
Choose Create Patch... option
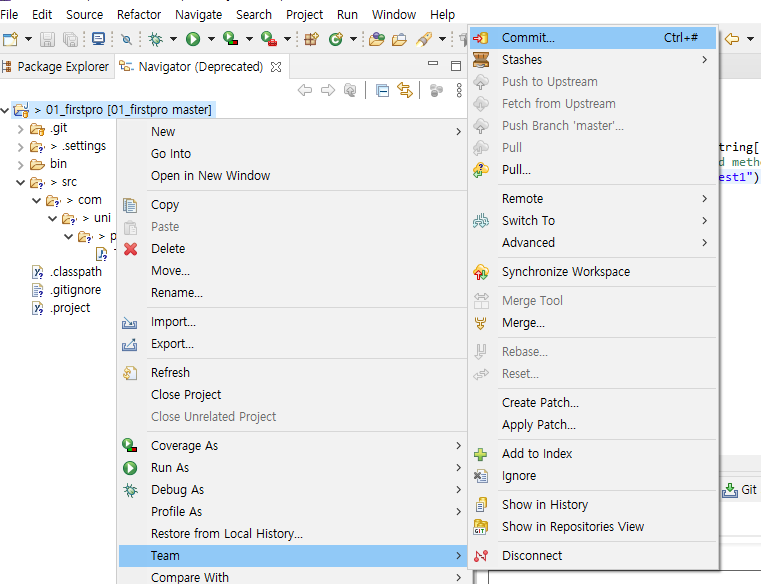tap(593, 403)
